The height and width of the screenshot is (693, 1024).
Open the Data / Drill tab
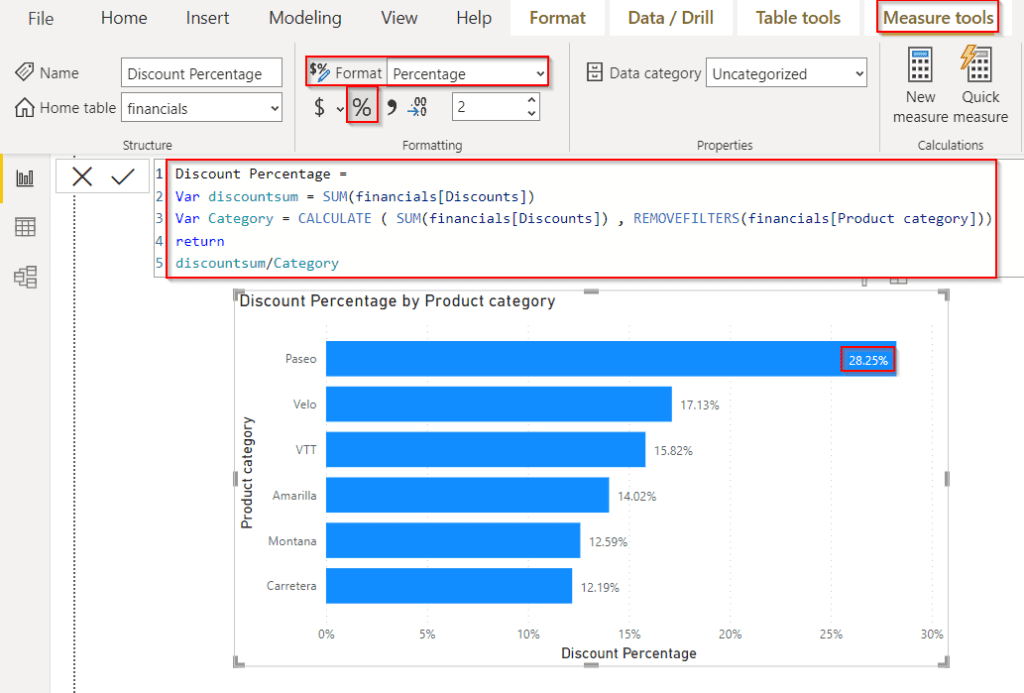670,18
